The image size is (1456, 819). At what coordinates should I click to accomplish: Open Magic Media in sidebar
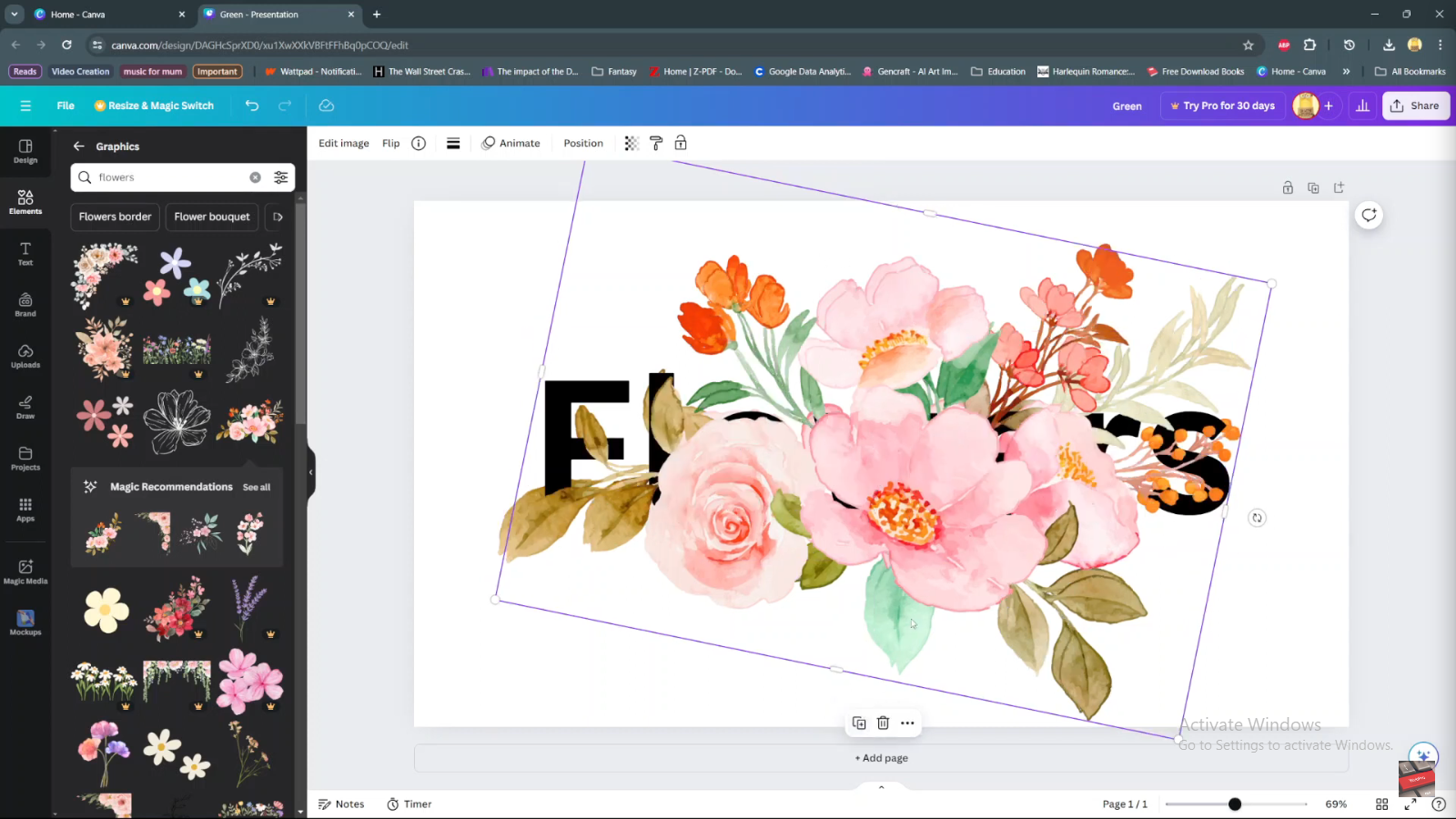[25, 571]
